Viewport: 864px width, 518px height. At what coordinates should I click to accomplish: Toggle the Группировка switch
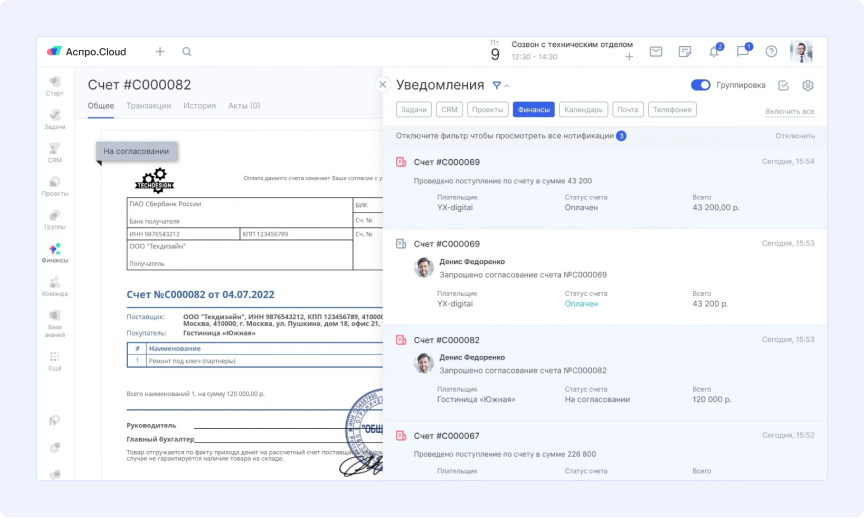[700, 86]
